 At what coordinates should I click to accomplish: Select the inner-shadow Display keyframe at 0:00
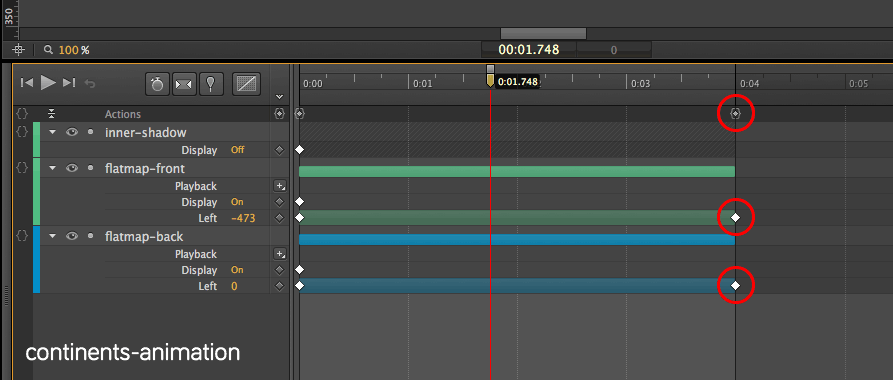pyautogui.click(x=300, y=150)
